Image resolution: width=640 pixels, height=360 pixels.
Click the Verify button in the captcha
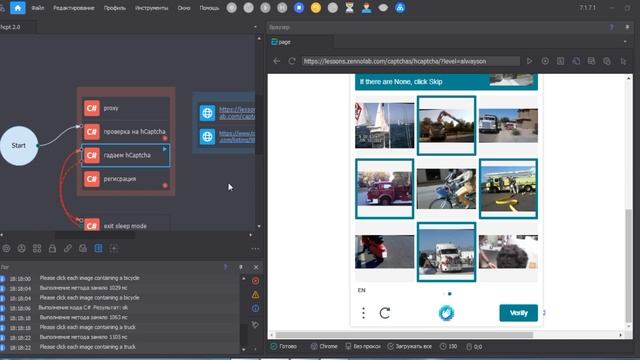click(518, 313)
